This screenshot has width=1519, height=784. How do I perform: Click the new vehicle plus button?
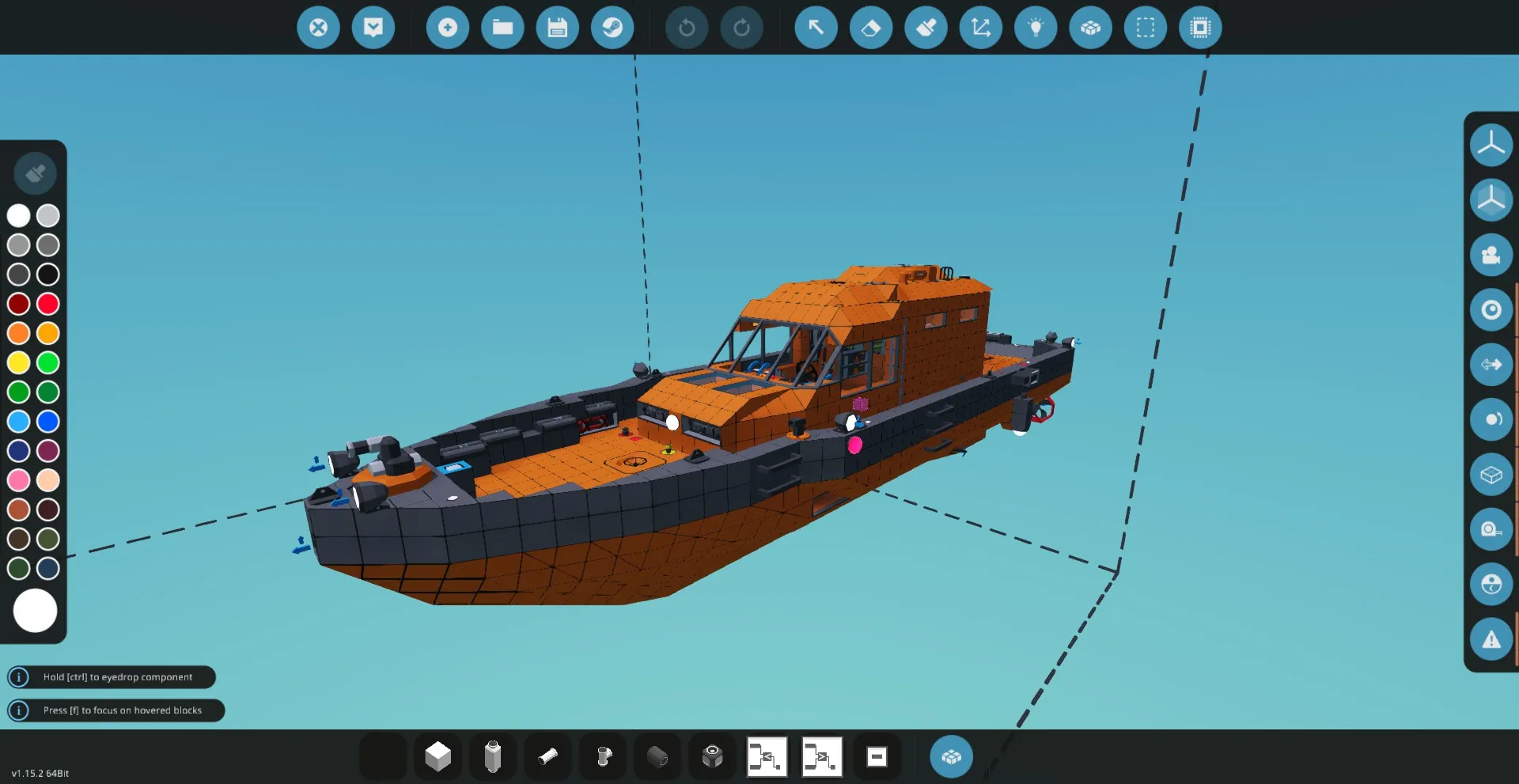pos(448,28)
